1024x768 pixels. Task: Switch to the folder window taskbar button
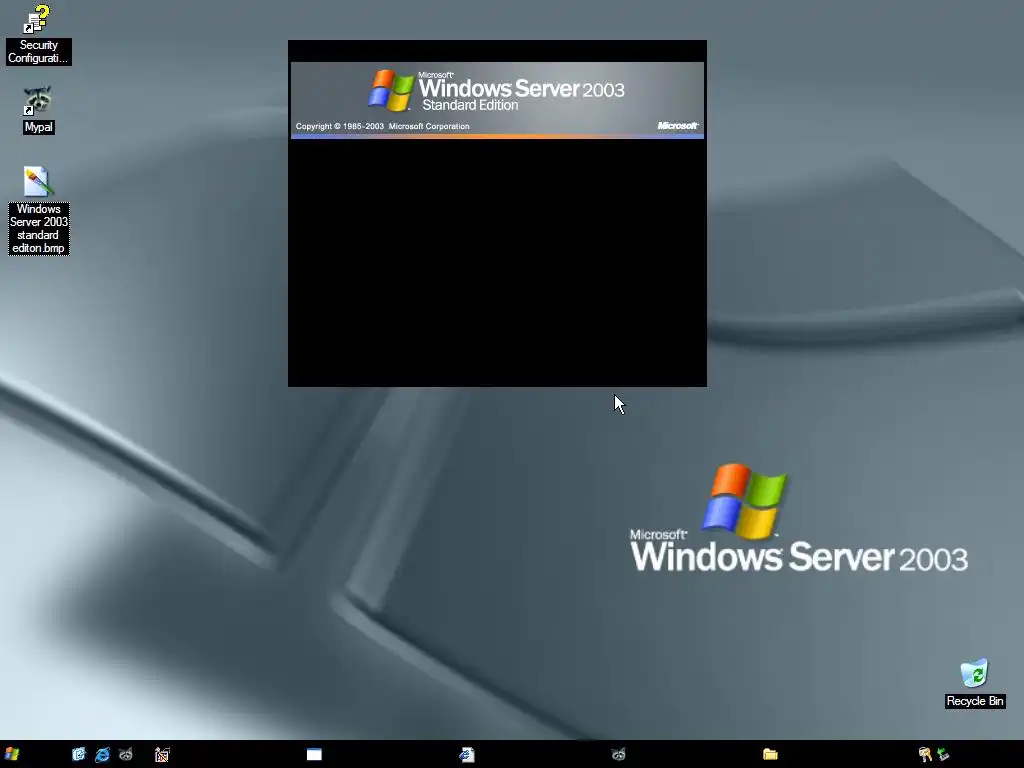coord(771,754)
